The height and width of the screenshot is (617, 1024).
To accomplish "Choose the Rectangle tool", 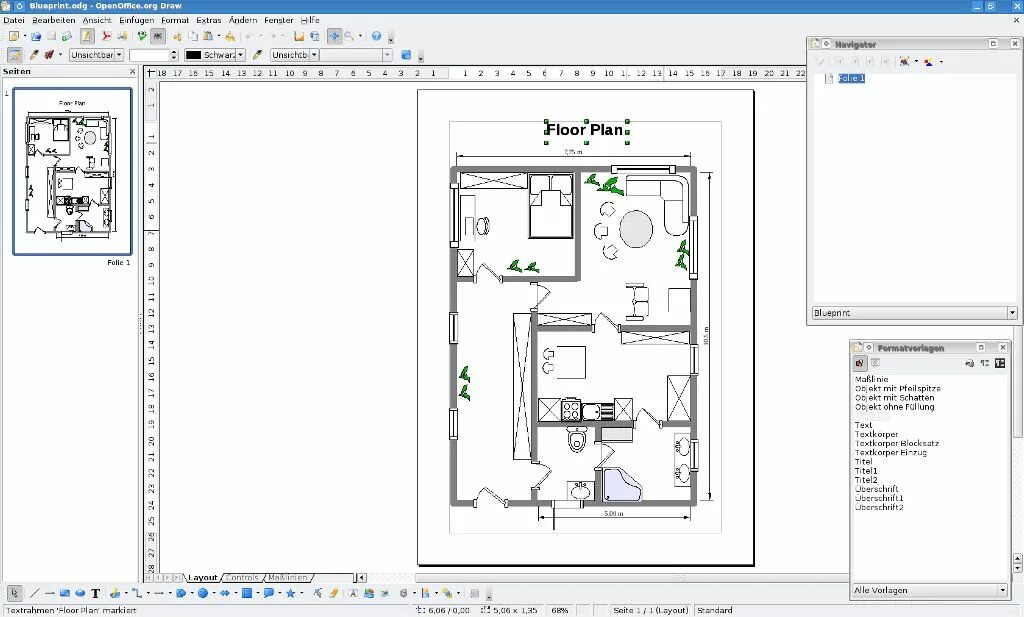I will [x=65, y=593].
